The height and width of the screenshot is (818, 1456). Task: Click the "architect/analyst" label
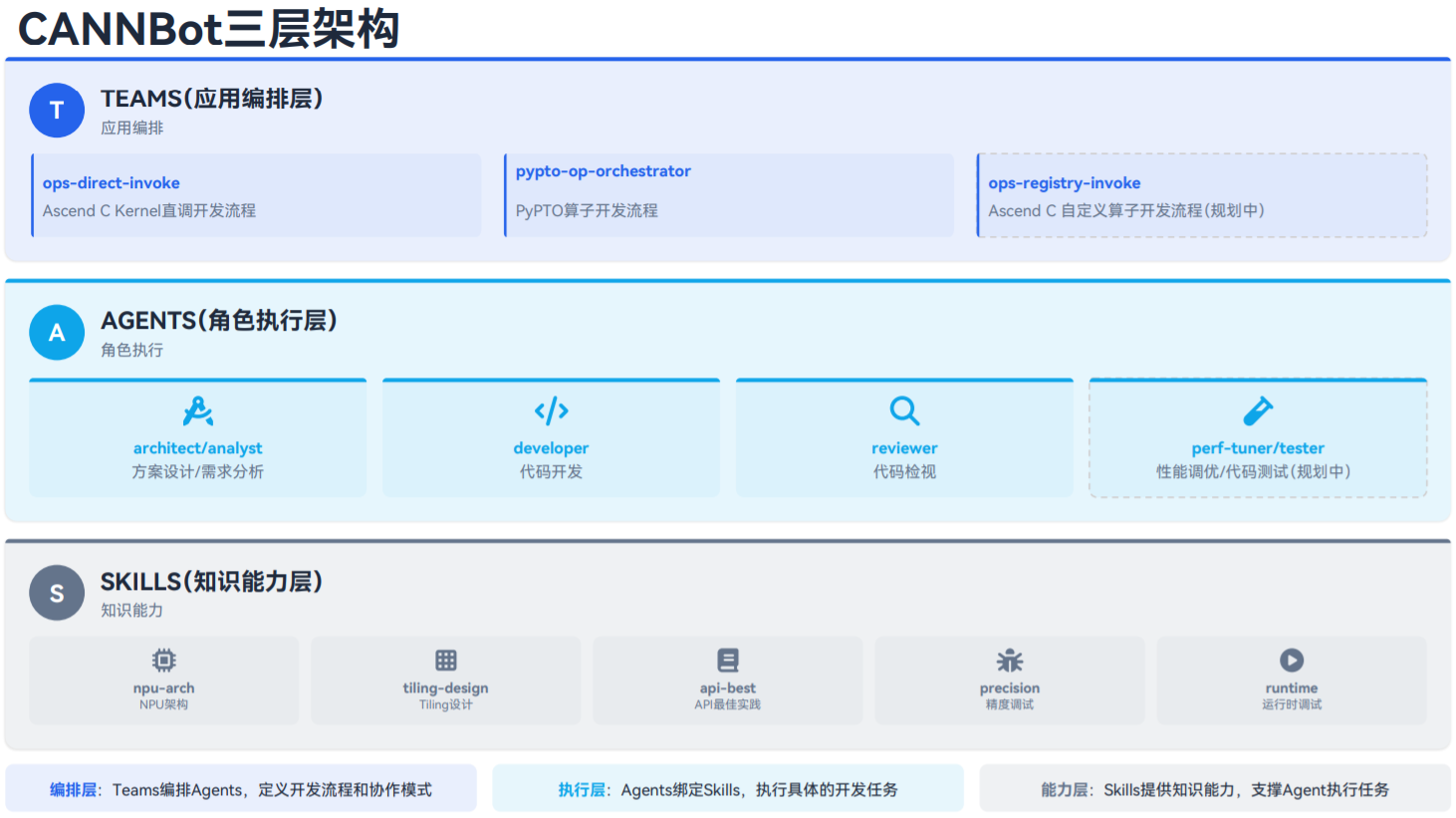pos(198,448)
